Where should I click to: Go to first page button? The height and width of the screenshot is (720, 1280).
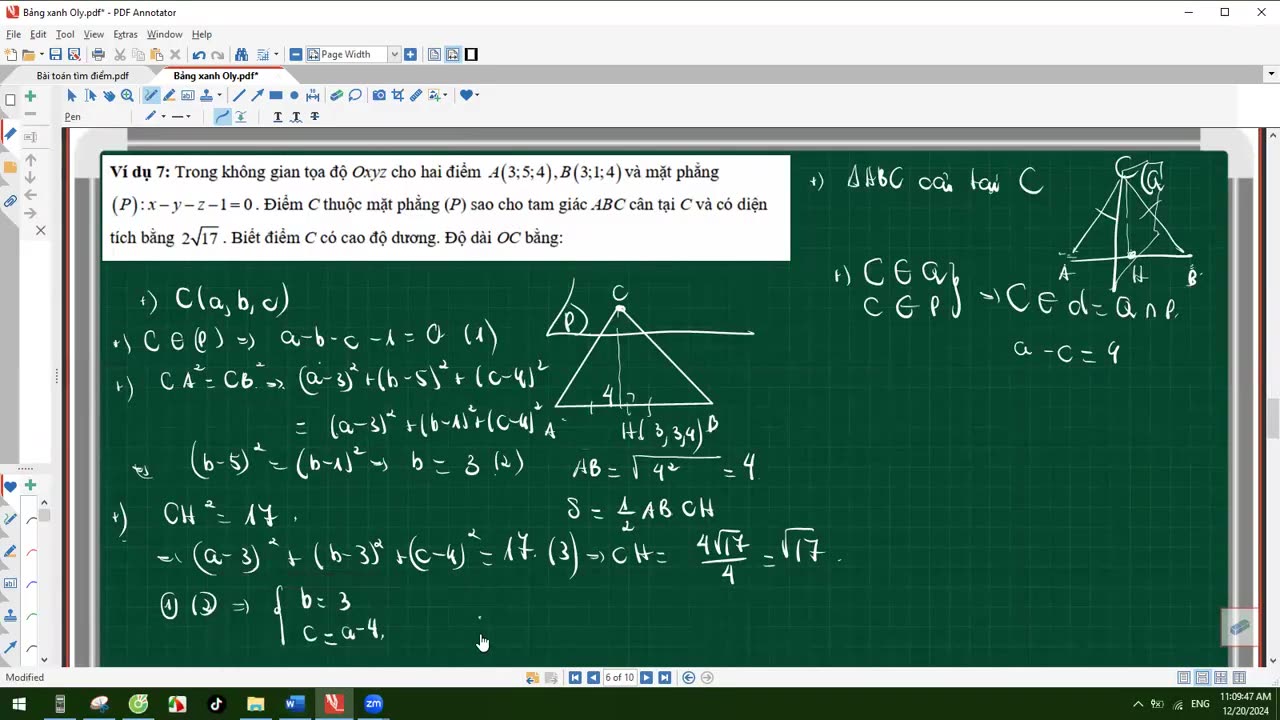coord(575,677)
